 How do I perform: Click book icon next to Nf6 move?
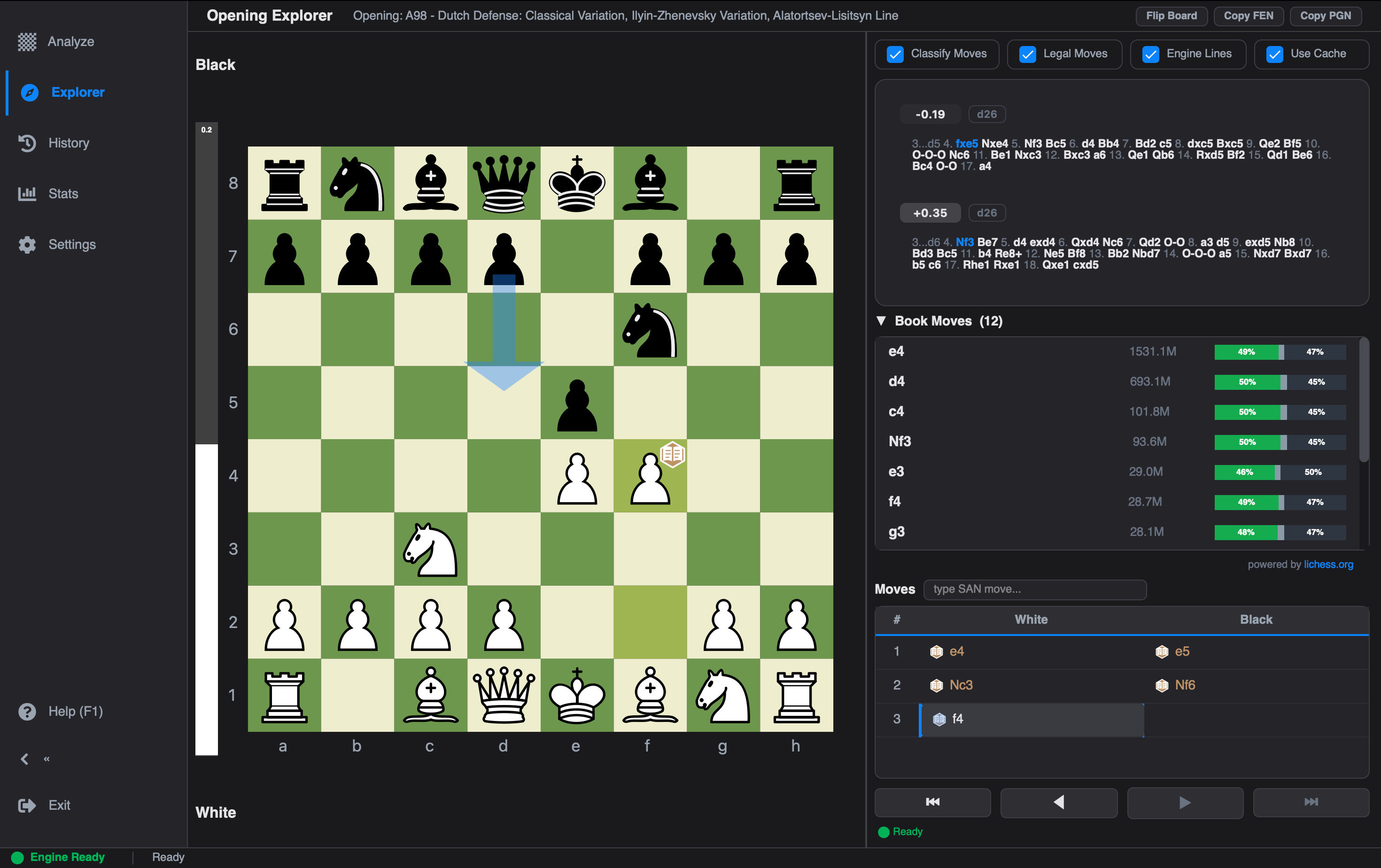click(x=1162, y=685)
